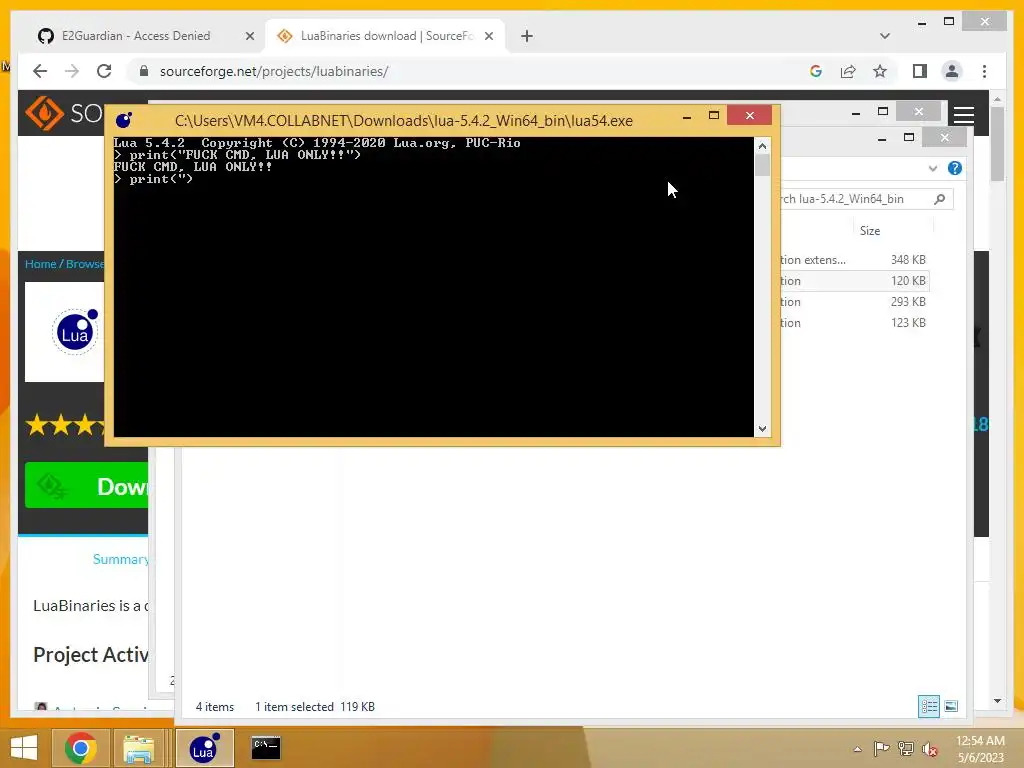Screen dimensions: 1024x768
Task: Open the Google icon in address bar
Action: pyautogui.click(x=816, y=71)
